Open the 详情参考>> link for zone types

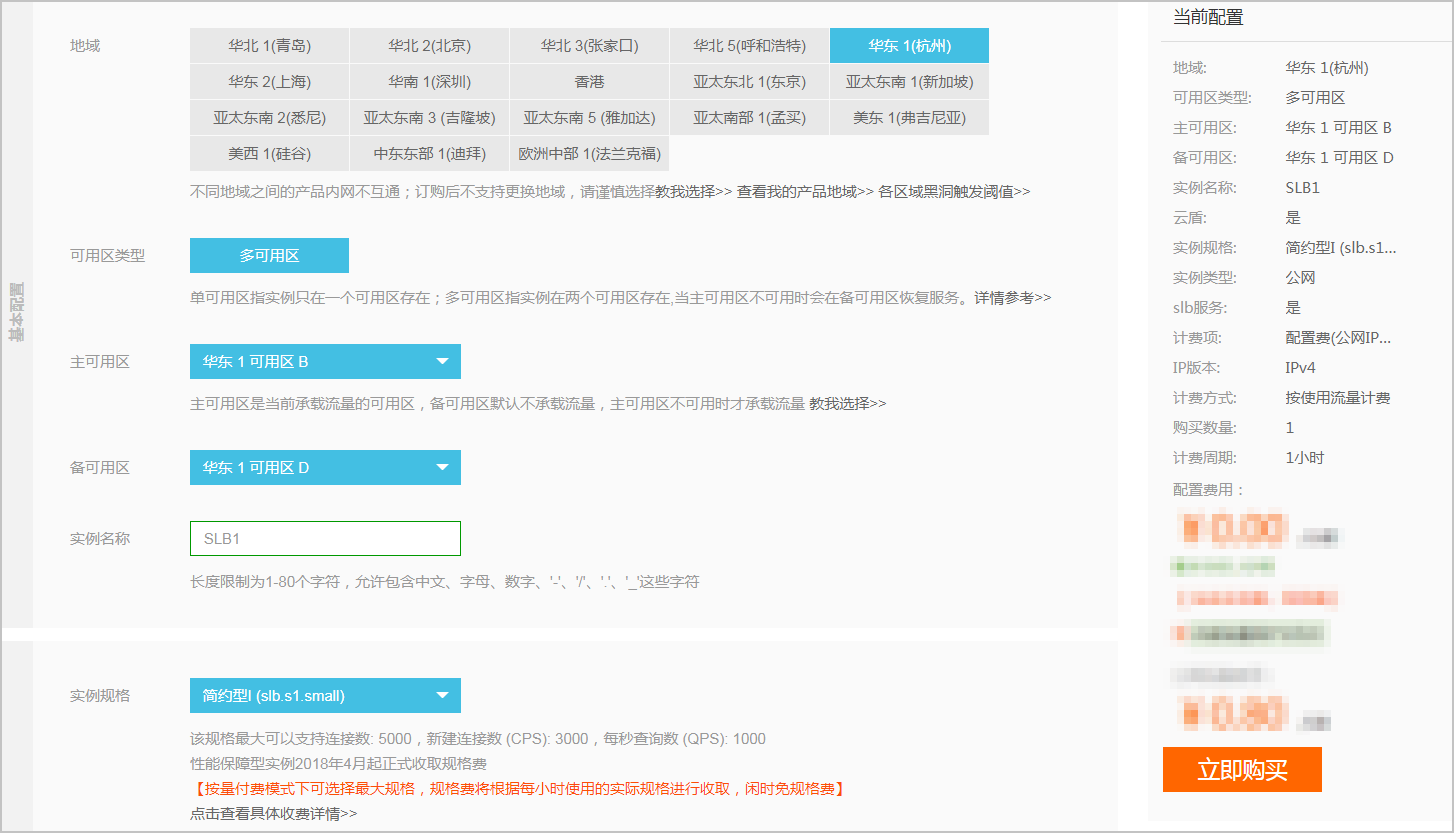(x=1013, y=298)
